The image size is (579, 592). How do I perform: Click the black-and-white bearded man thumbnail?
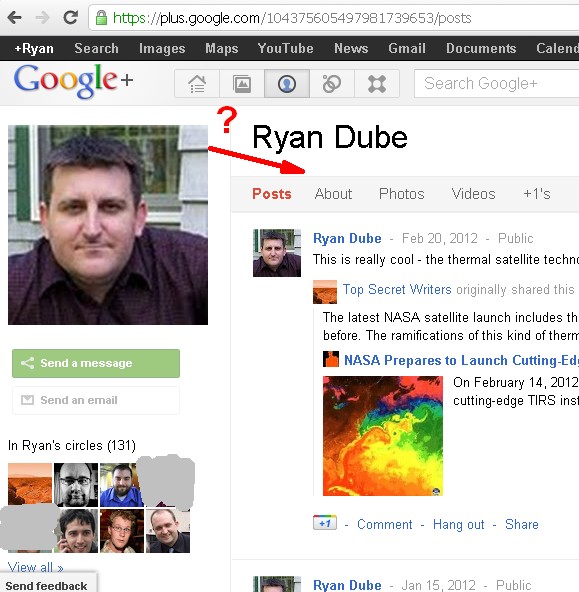[76, 485]
